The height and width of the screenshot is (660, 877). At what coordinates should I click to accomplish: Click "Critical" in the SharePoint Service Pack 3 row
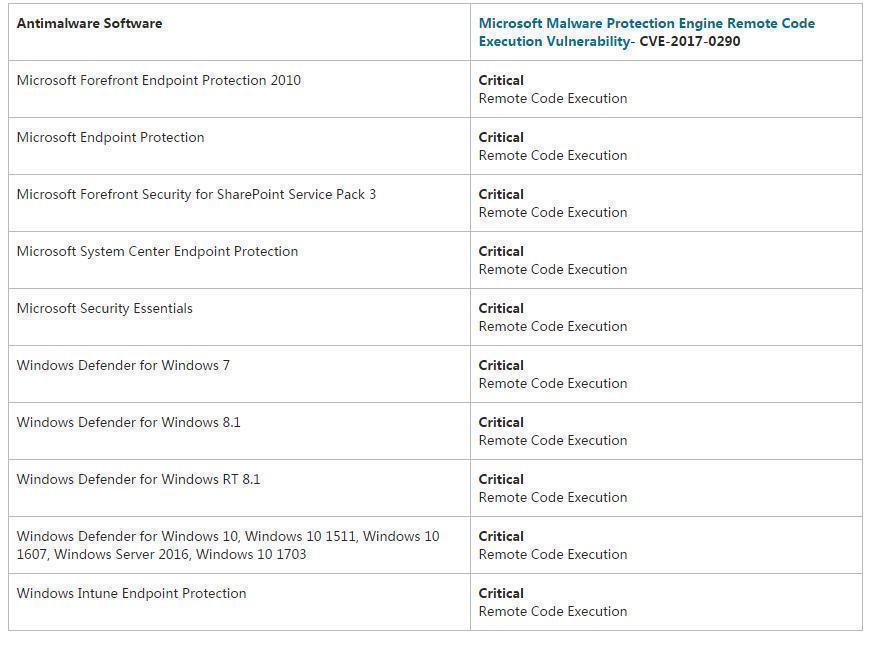[x=501, y=195]
